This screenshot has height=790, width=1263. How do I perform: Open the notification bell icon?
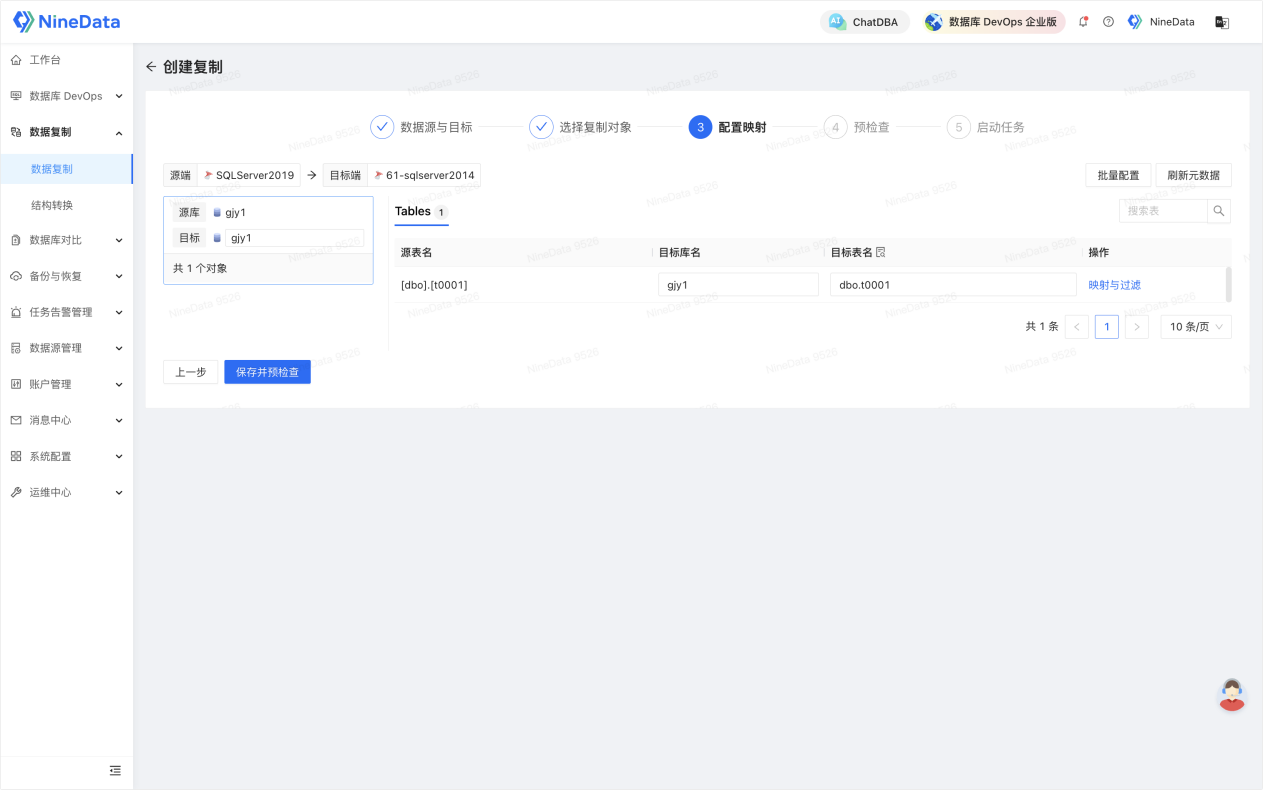(x=1083, y=22)
